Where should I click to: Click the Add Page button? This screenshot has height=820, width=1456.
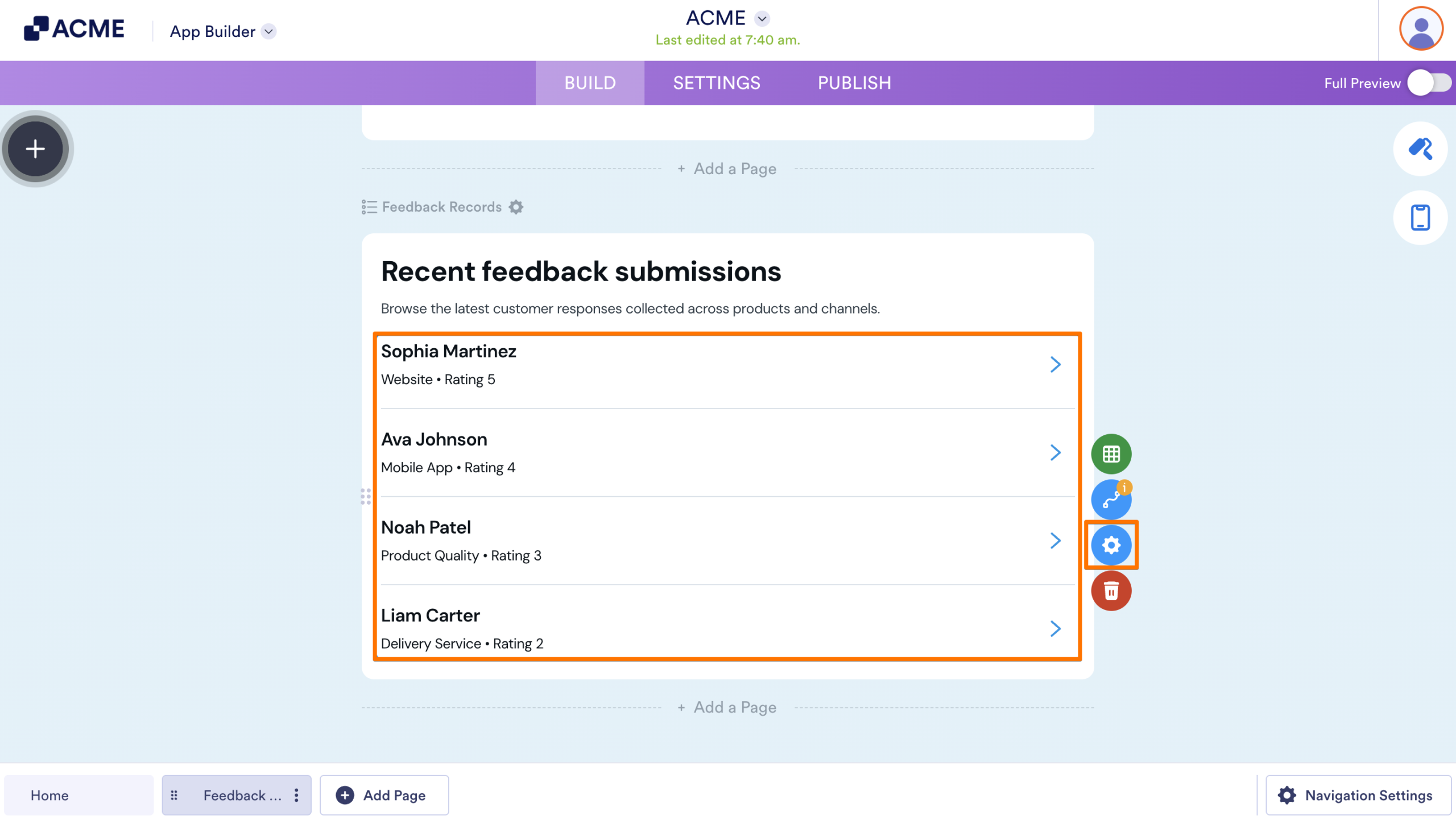[384, 795]
